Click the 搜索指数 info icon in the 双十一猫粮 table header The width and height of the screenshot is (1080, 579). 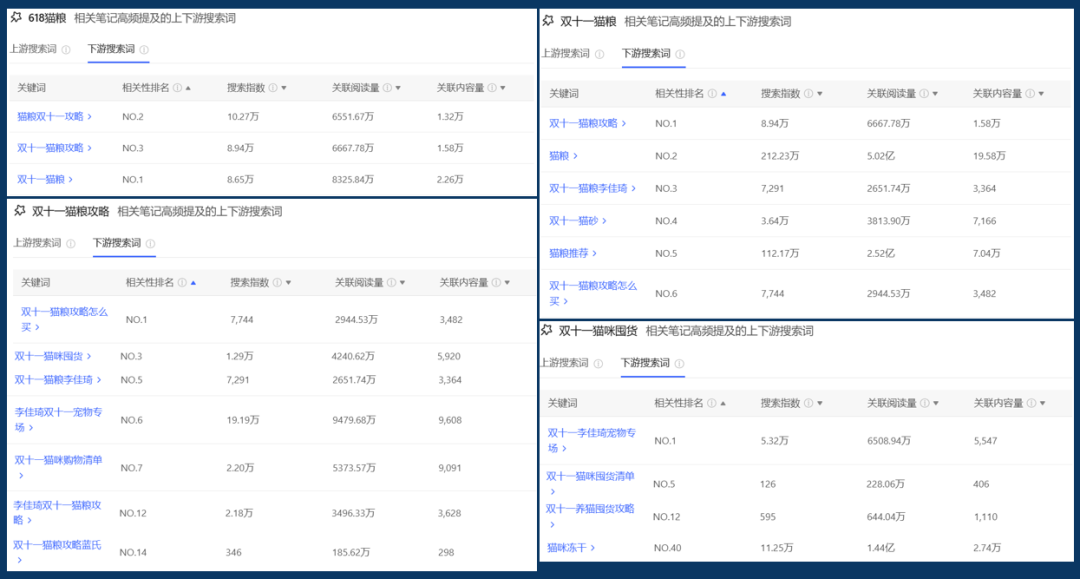click(809, 94)
